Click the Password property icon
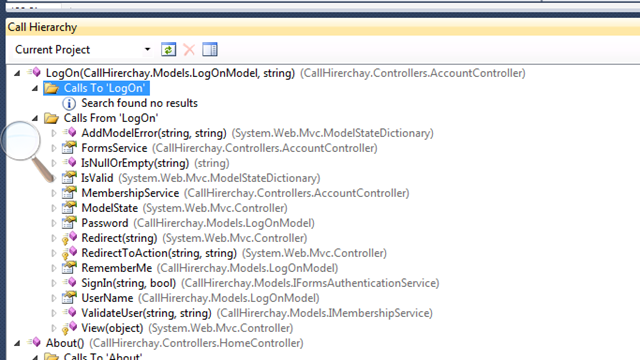 click(x=69, y=223)
